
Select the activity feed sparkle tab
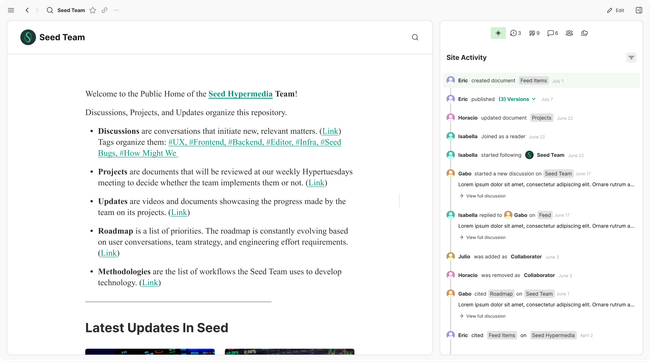coord(498,33)
